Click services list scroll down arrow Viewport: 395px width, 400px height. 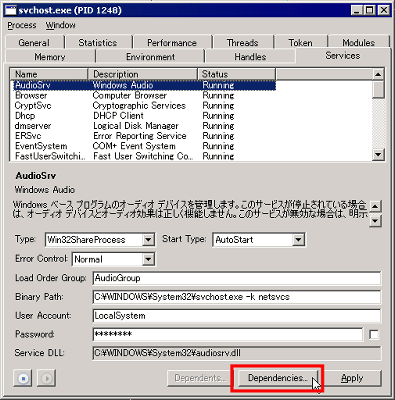378,155
